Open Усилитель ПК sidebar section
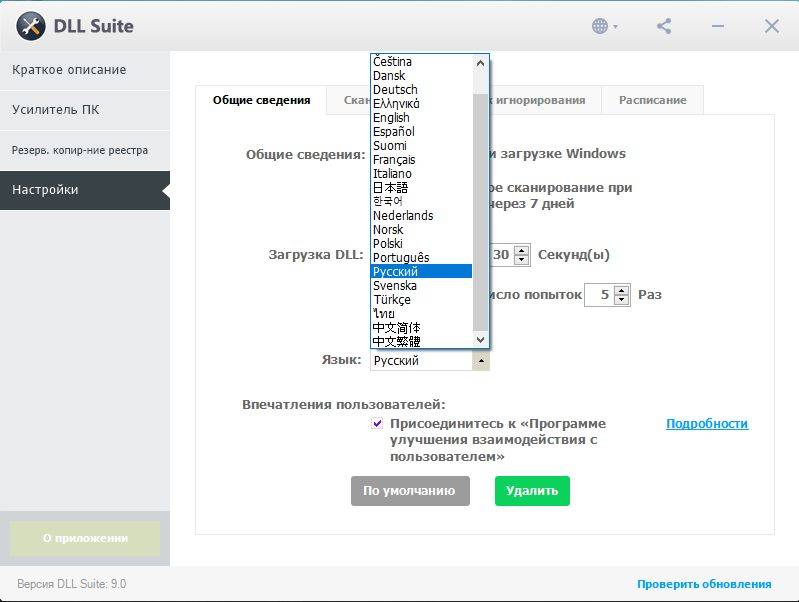The height and width of the screenshot is (602, 799). [85, 110]
